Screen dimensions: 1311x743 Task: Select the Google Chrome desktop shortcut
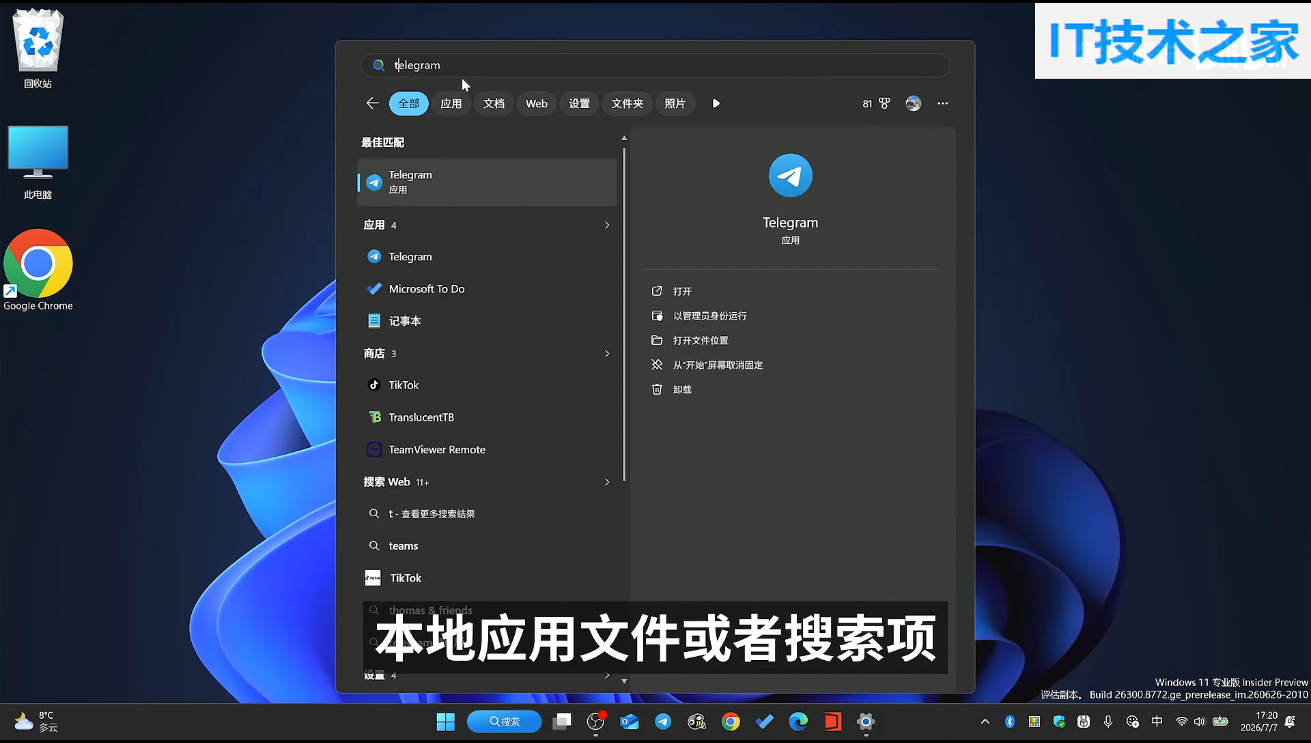(38, 270)
